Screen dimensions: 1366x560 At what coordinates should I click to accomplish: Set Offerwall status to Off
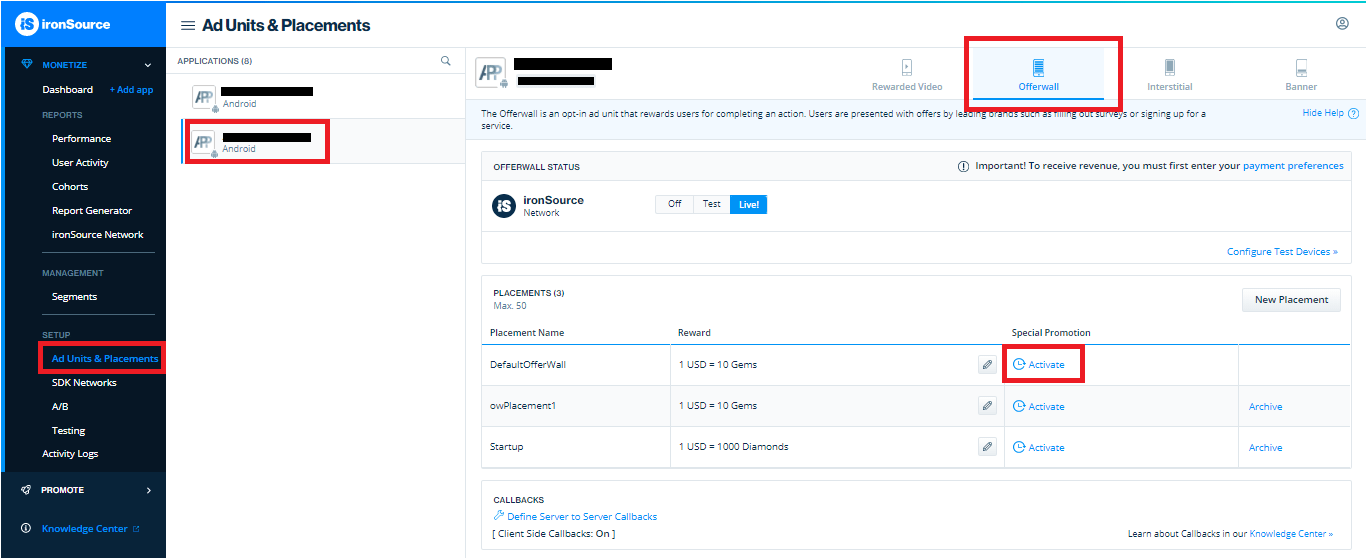point(675,204)
